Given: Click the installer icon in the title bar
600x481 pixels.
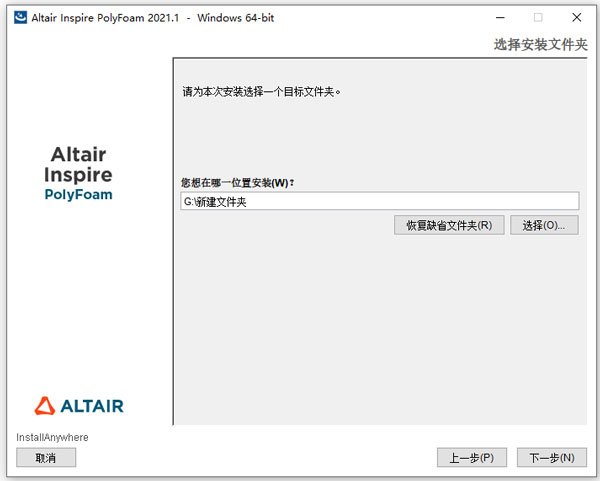Looking at the screenshot, I should tap(20, 18).
